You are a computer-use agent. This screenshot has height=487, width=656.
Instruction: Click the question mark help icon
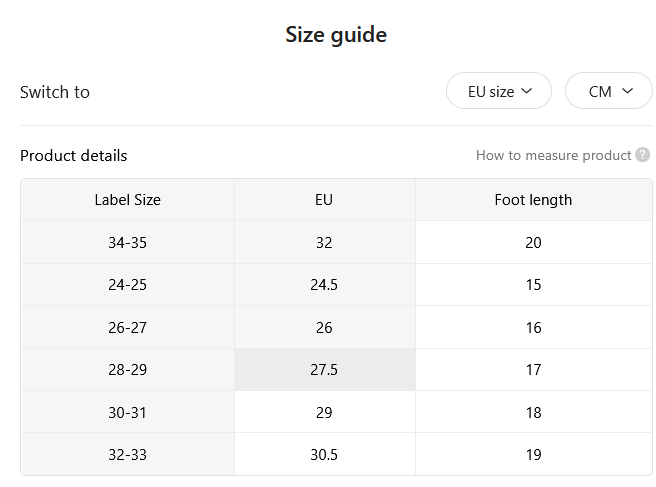click(x=642, y=155)
